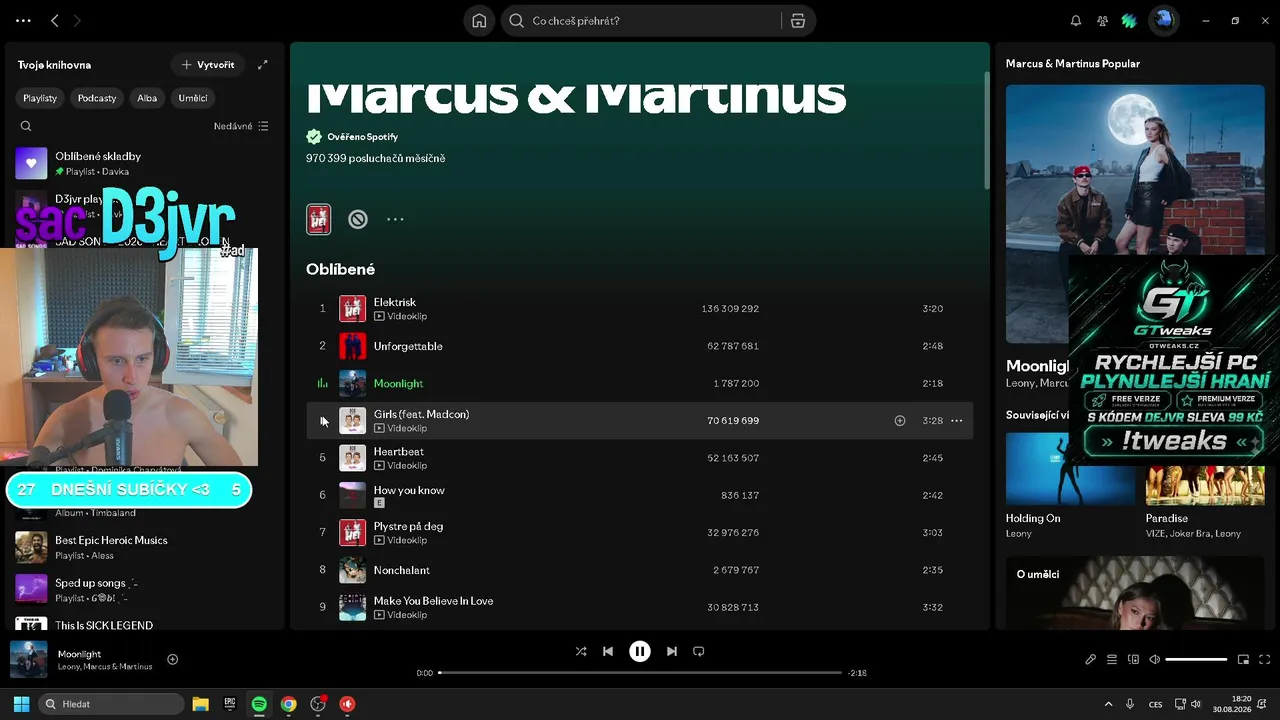Open Moonlight title in now-playing bar
The image size is (1280, 720).
(x=79, y=654)
